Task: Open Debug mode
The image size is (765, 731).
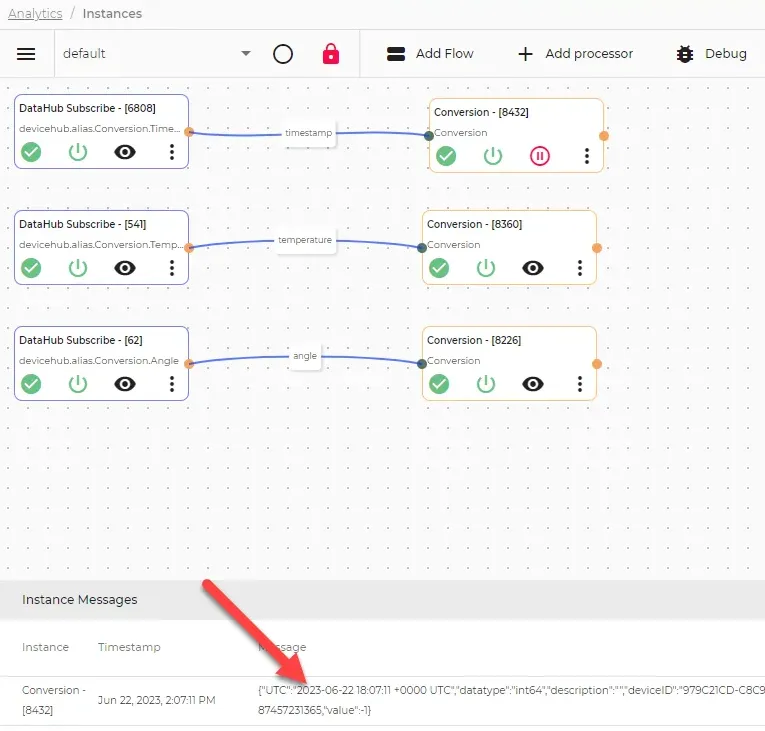Action: [x=711, y=54]
